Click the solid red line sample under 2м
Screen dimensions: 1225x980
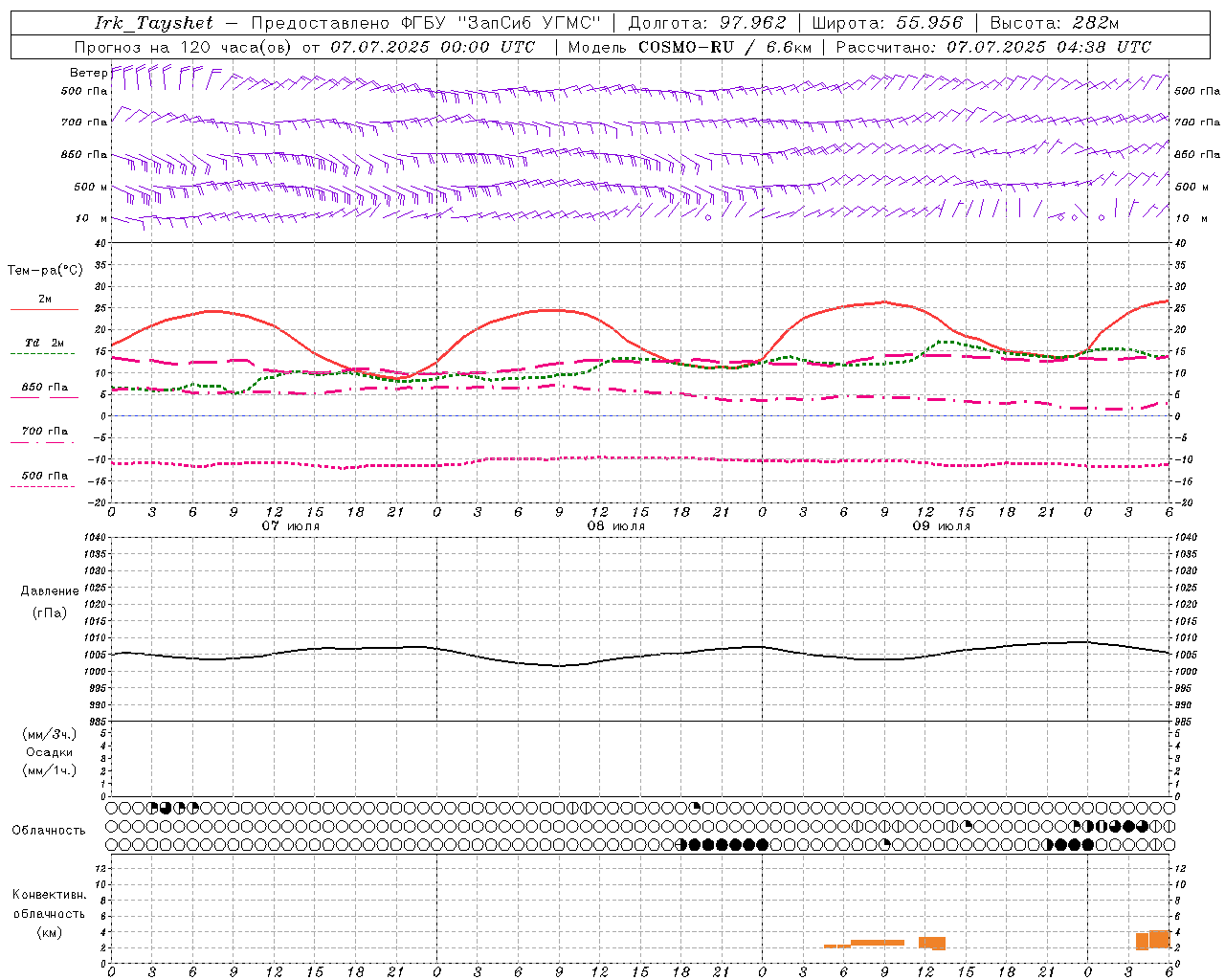45,309
